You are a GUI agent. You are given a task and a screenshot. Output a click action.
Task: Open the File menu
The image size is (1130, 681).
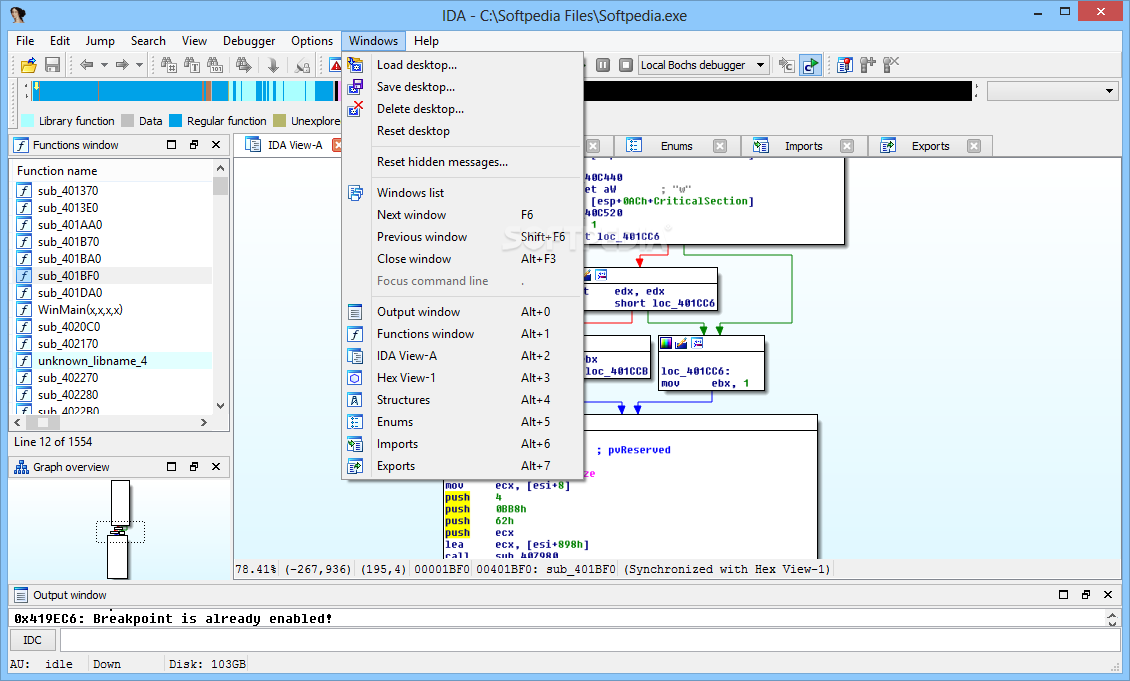point(25,41)
